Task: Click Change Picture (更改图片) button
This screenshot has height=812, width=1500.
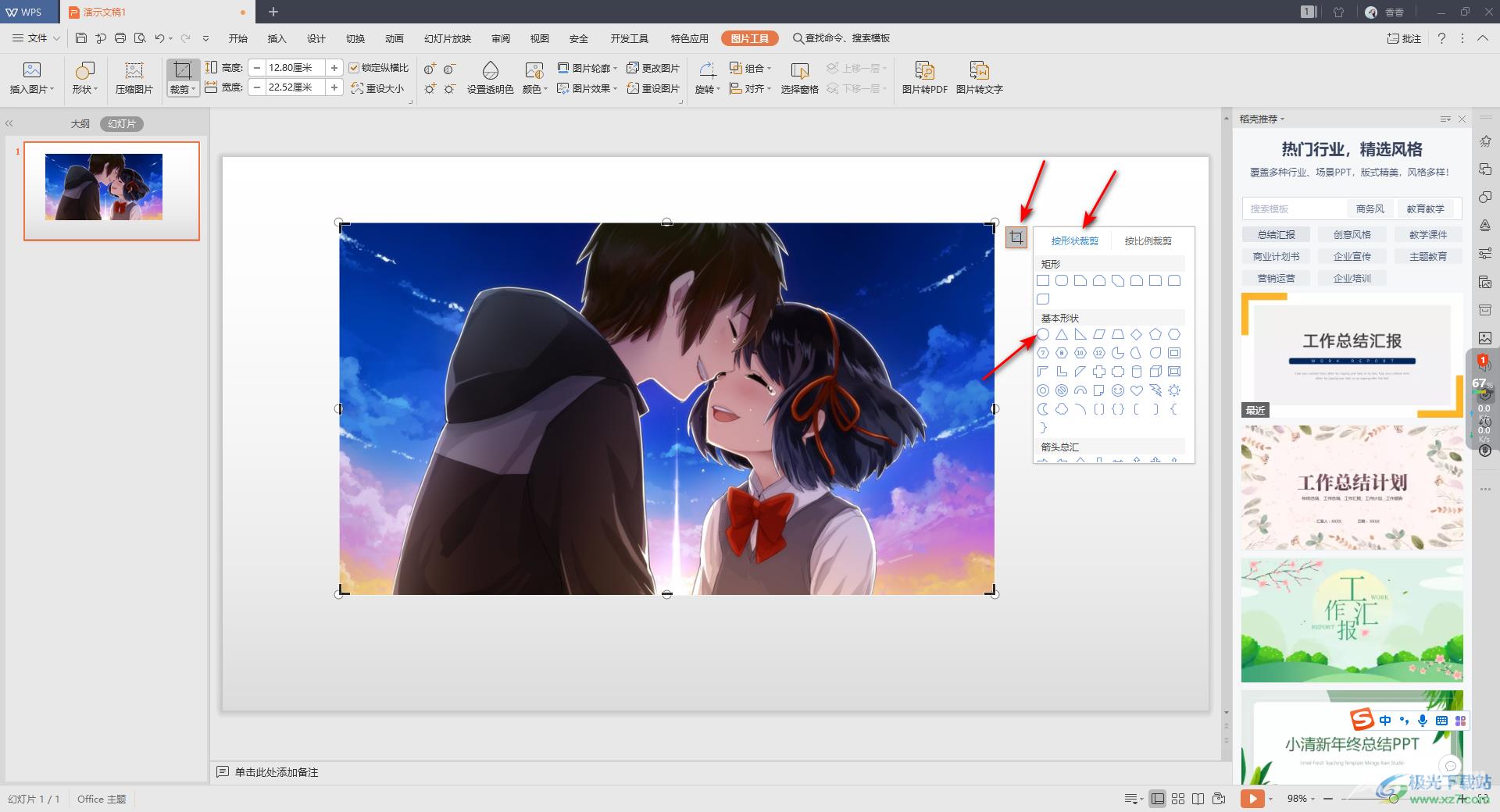Action: click(x=653, y=68)
